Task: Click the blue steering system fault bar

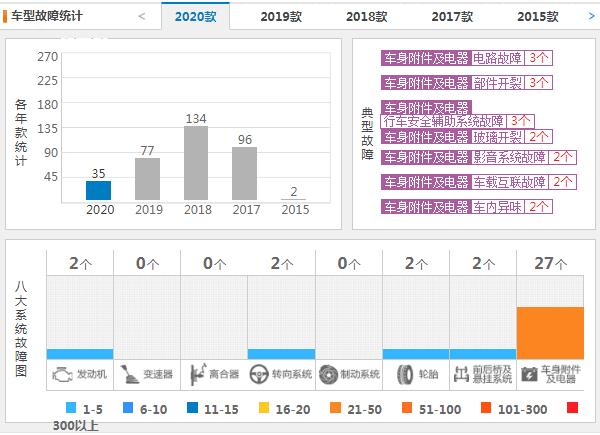Action: 282,354
